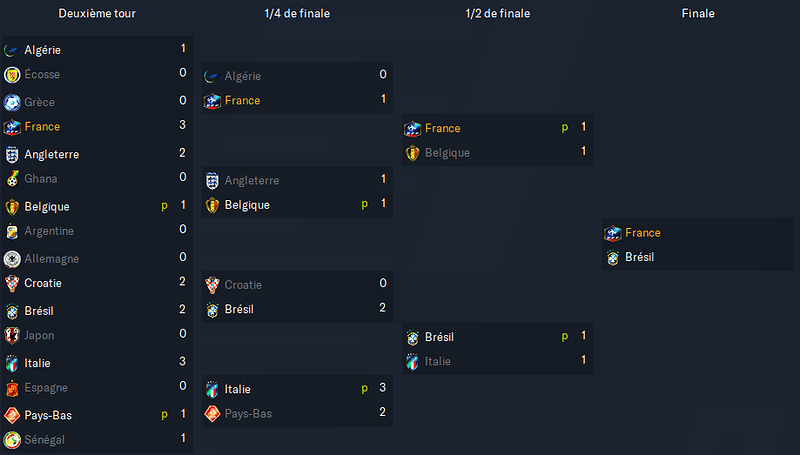Select Belgique in the 1/2 de finale

point(447,153)
